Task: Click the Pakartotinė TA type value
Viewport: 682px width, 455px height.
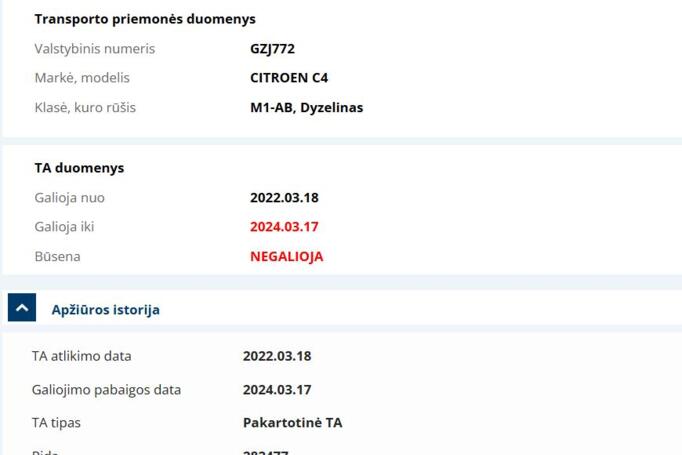Action: (x=292, y=422)
